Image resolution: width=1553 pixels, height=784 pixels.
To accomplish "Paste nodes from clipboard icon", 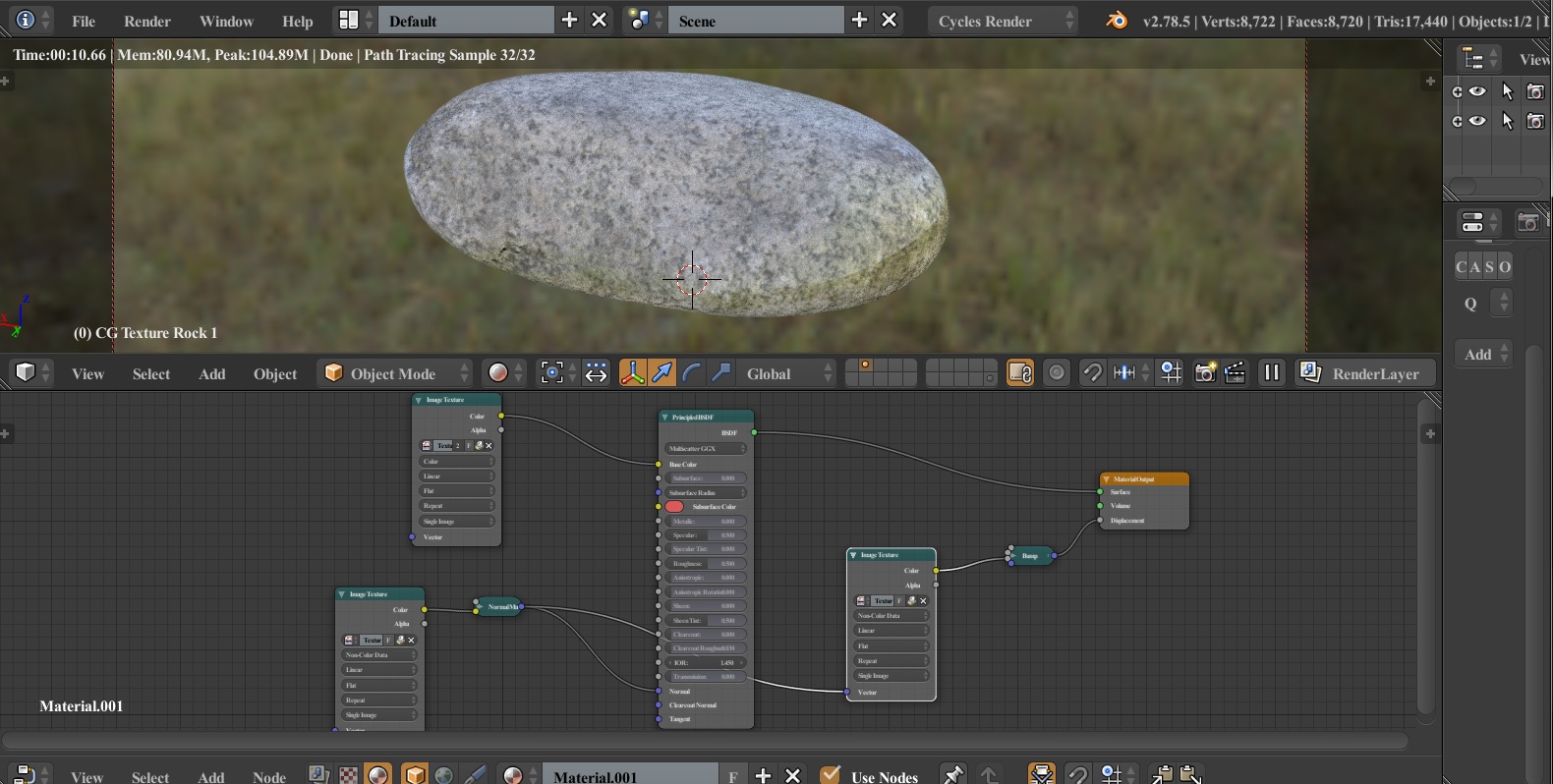I will [x=1190, y=774].
